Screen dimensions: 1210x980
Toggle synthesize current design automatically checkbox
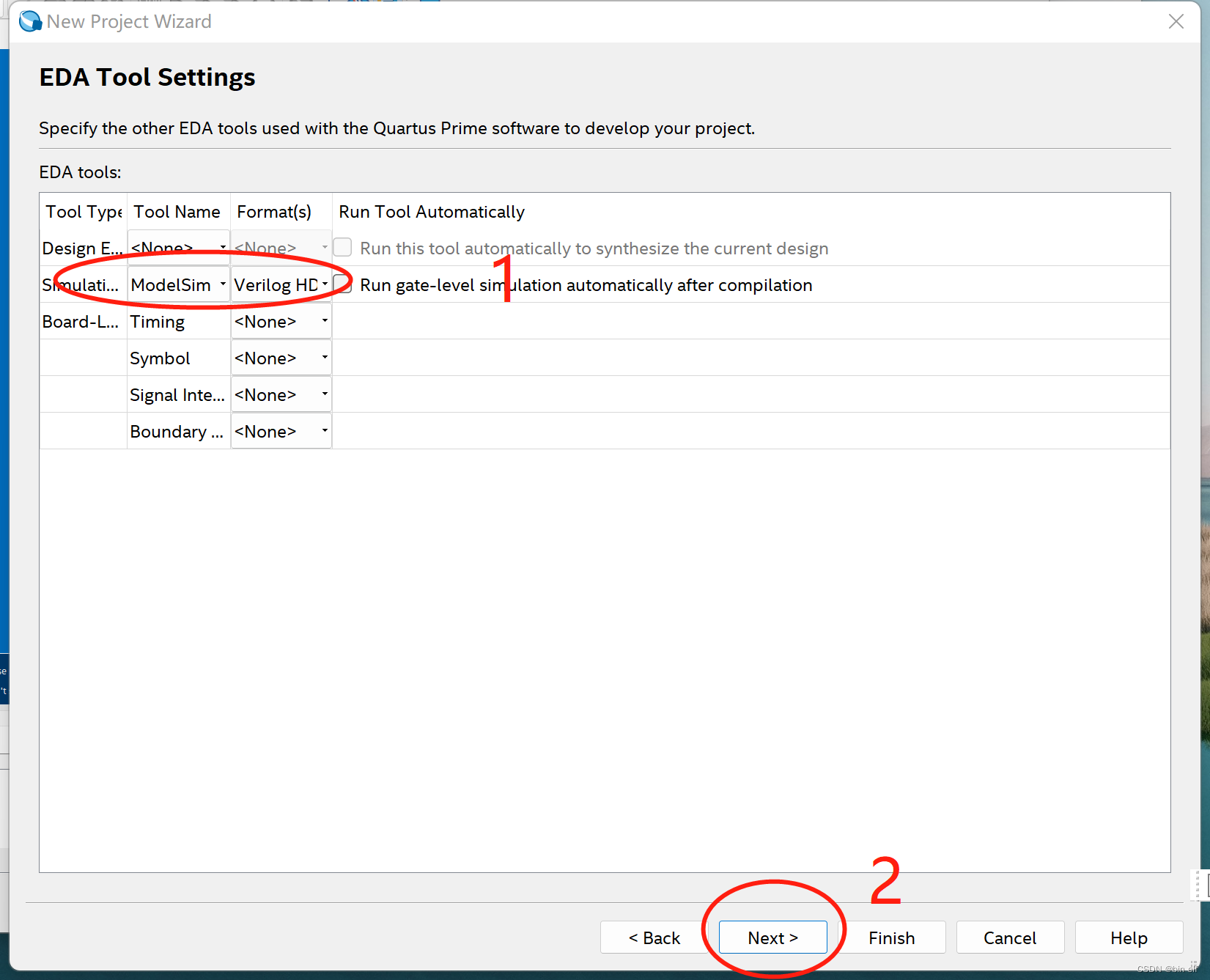[x=342, y=248]
